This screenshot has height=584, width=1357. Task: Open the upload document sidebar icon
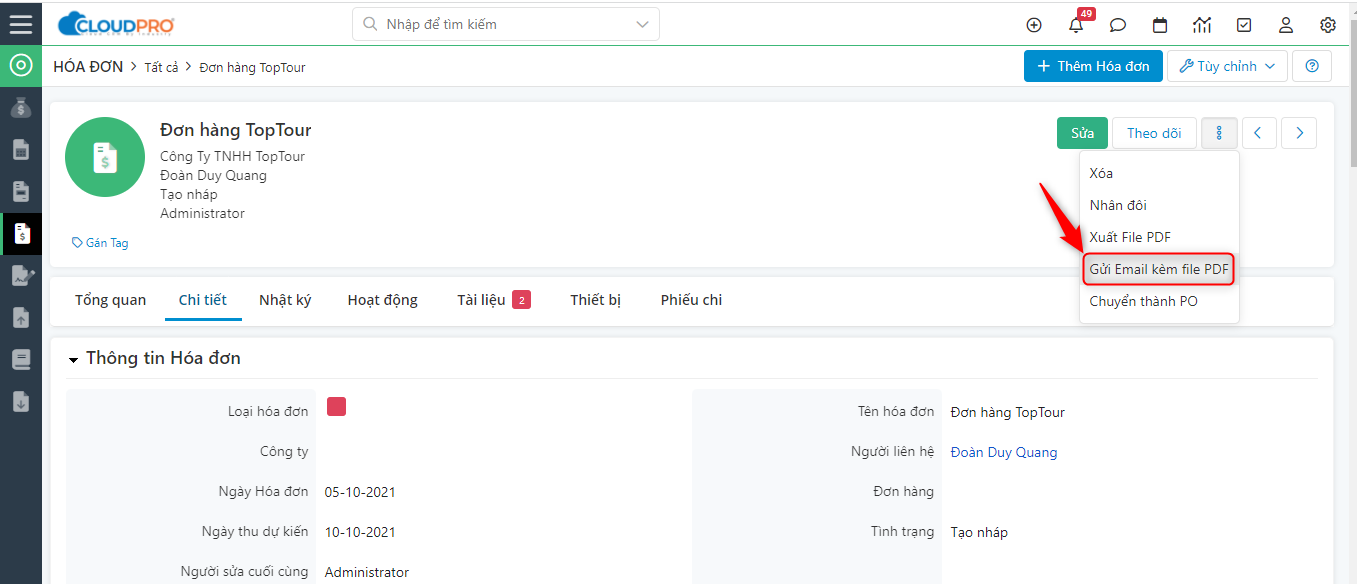pos(21,318)
